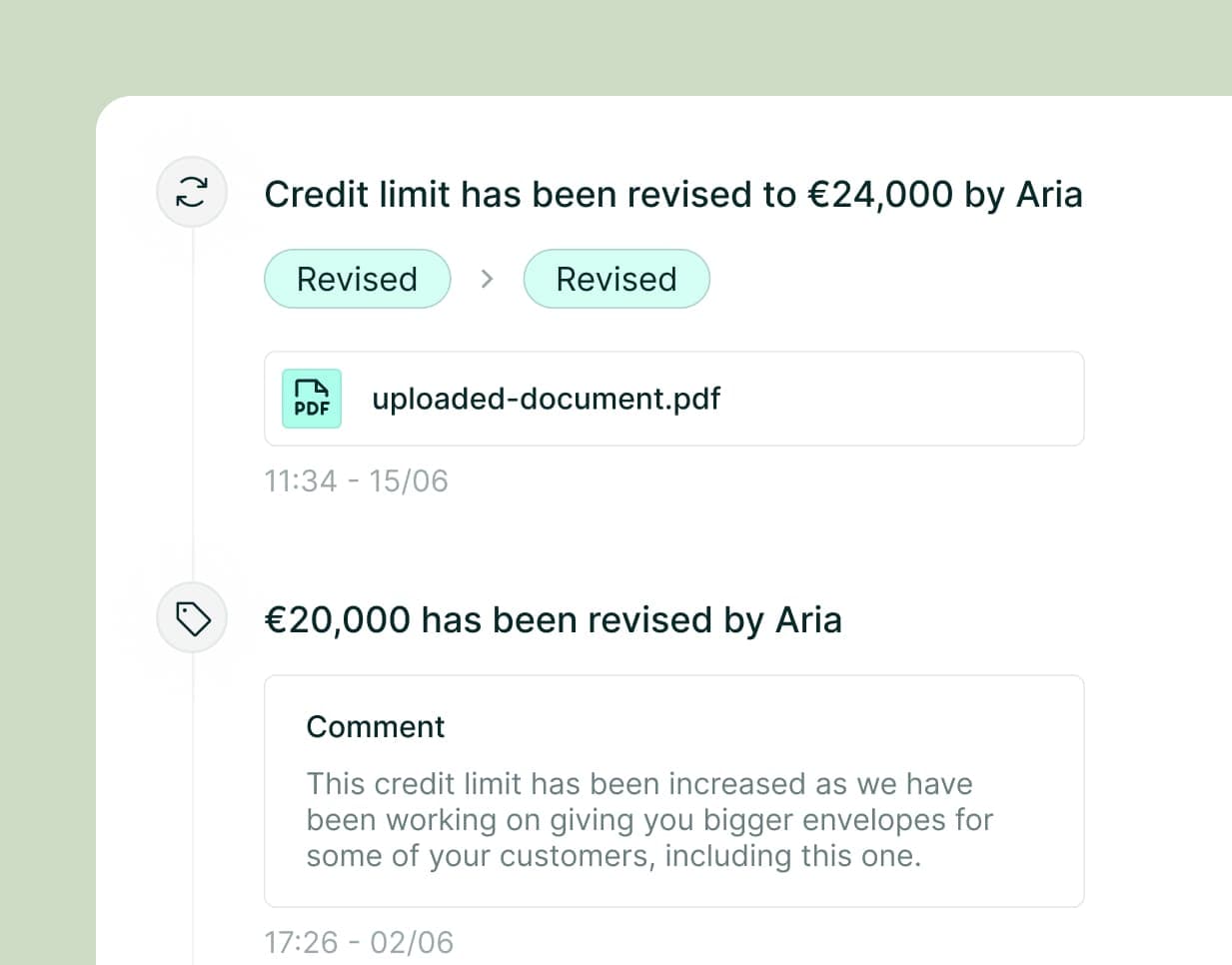Click the 11:34 - 15/06 timestamp
Viewport: 1232px width, 965px height.
[356, 482]
